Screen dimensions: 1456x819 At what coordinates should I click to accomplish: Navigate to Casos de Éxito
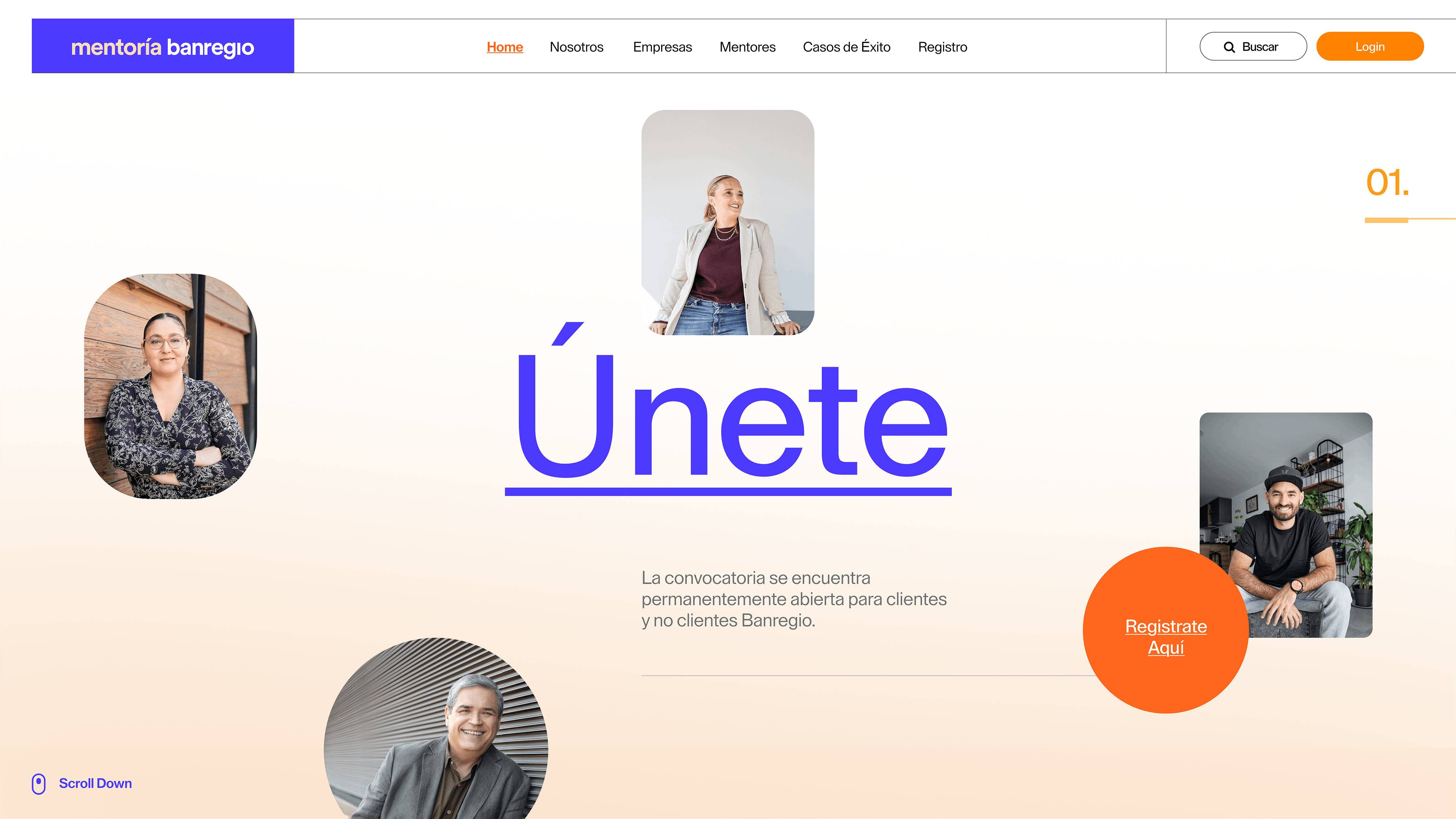click(846, 46)
